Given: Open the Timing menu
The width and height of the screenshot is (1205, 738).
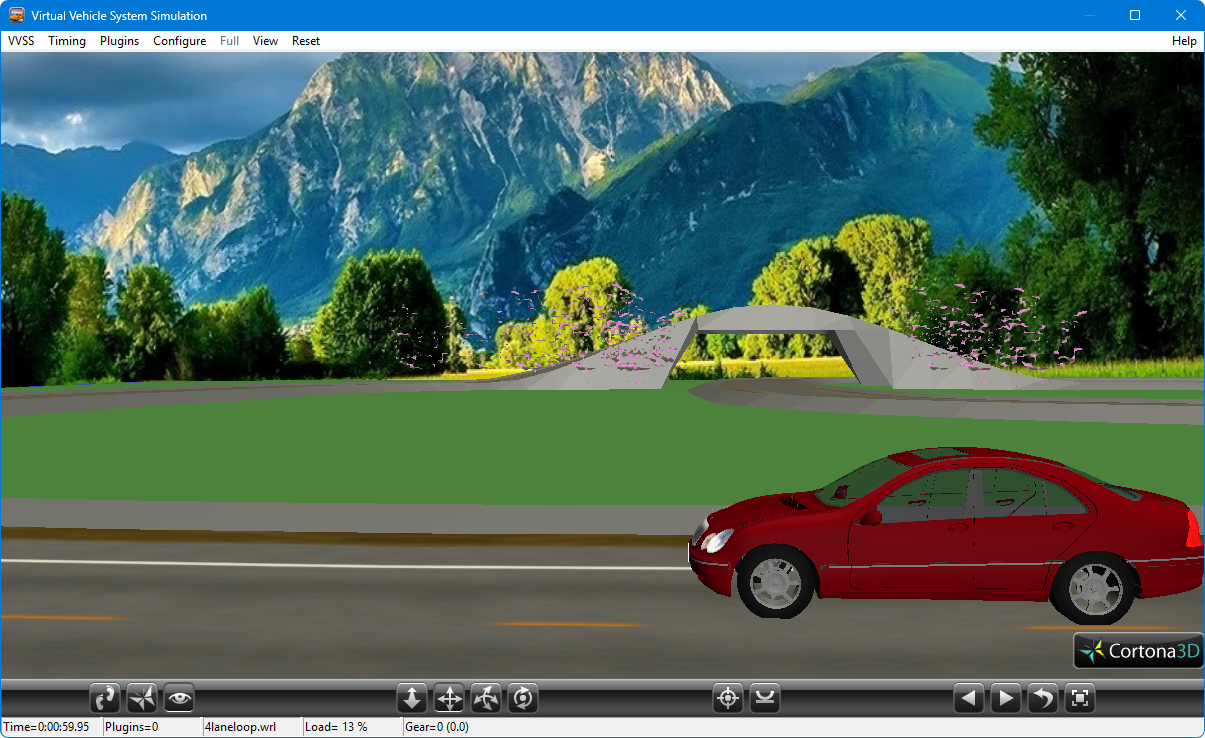Looking at the screenshot, I should point(67,41).
